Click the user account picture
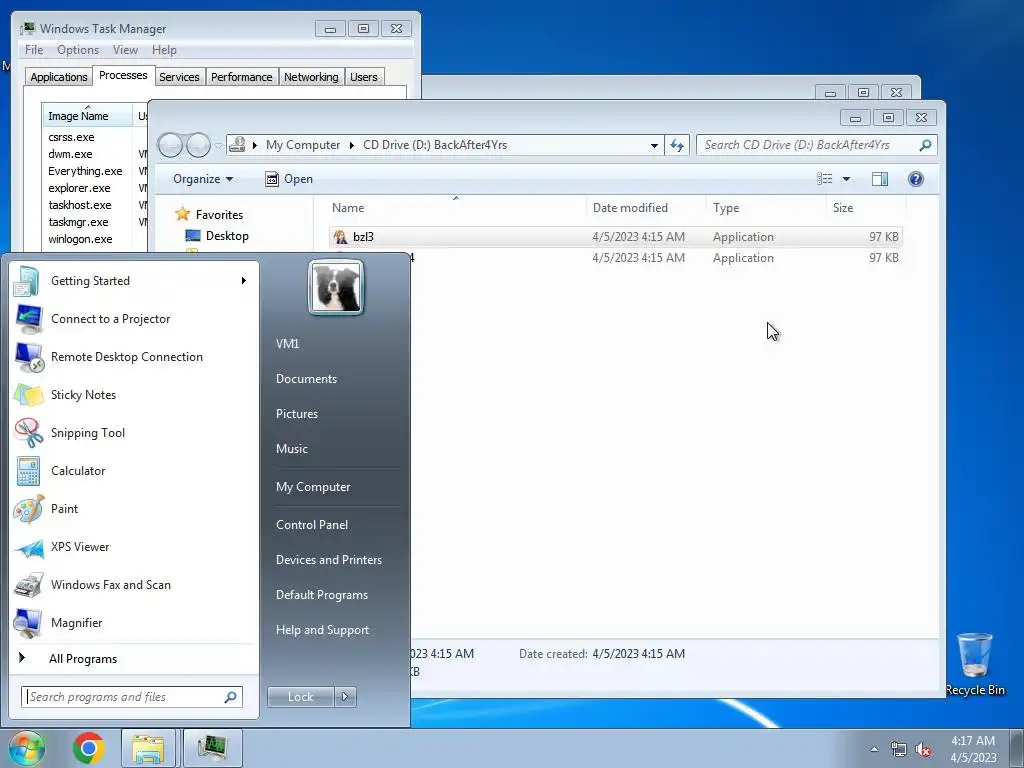1024x768 pixels. coord(336,287)
